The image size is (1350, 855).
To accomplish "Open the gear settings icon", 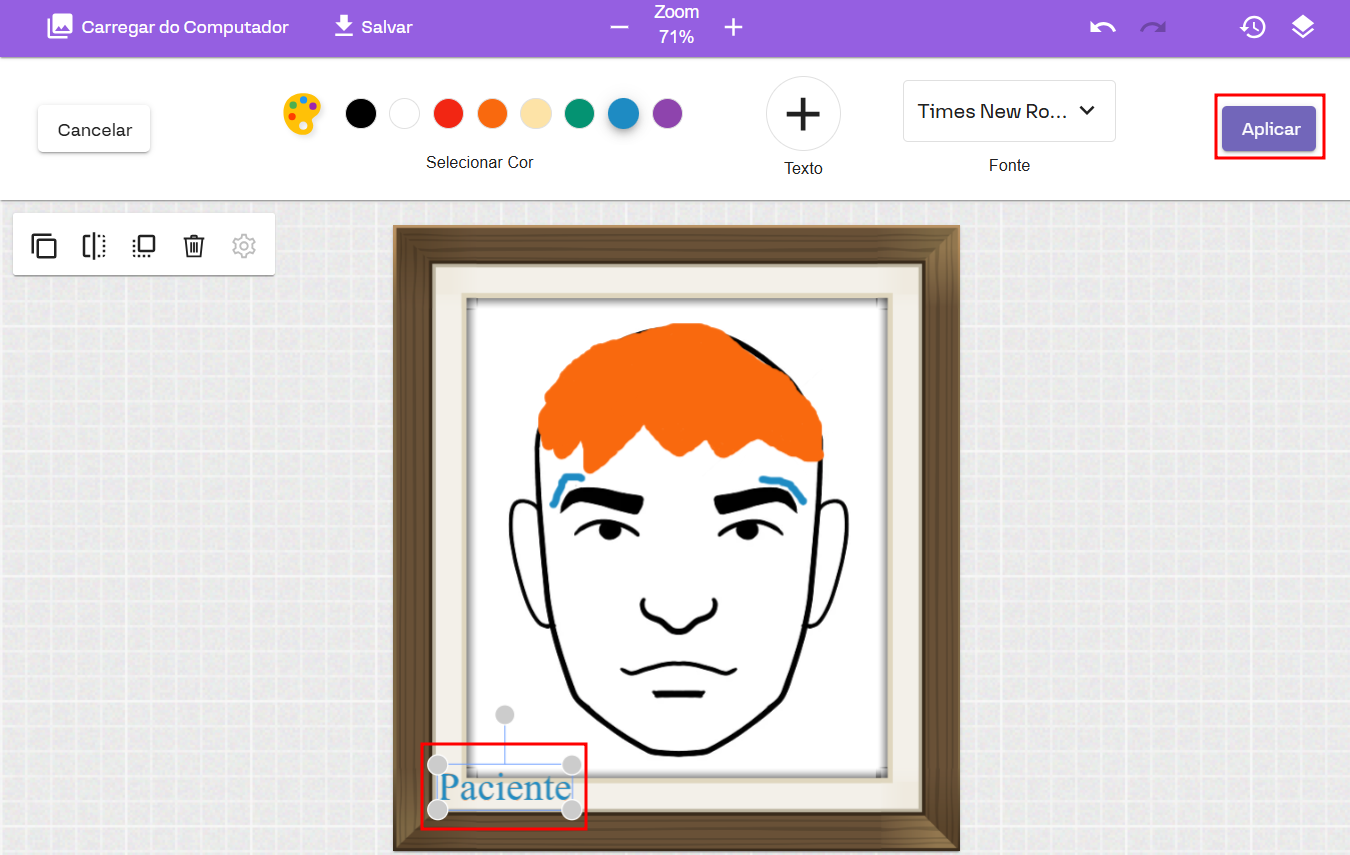I will 244,246.
